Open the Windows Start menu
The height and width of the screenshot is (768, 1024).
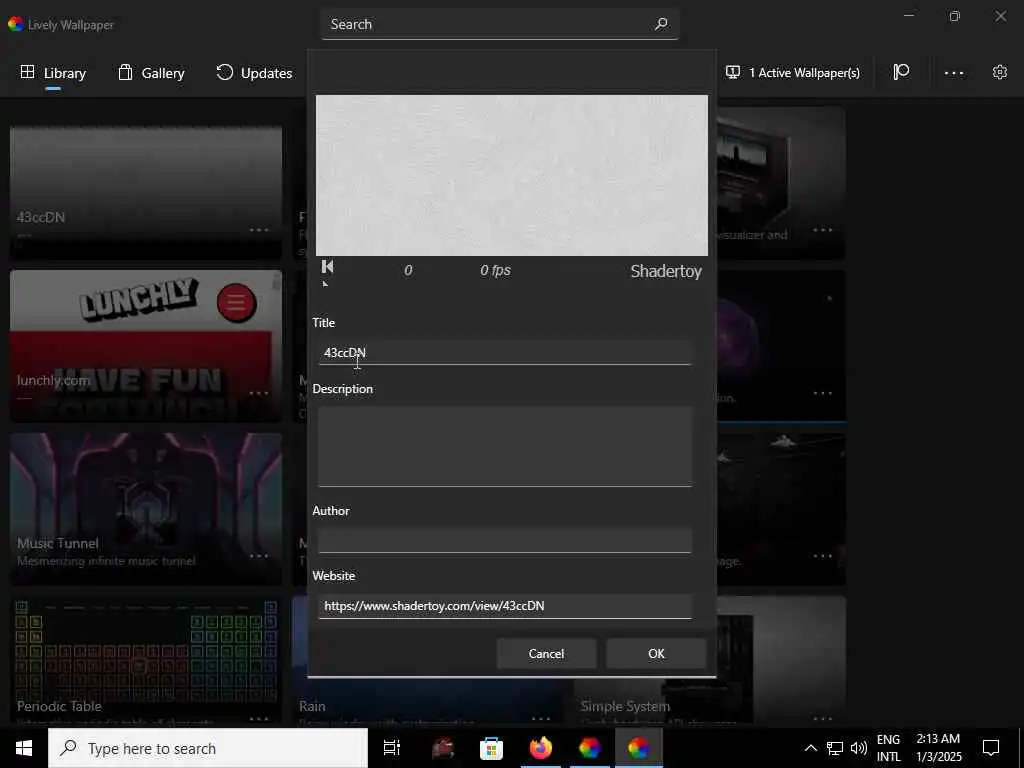point(24,748)
